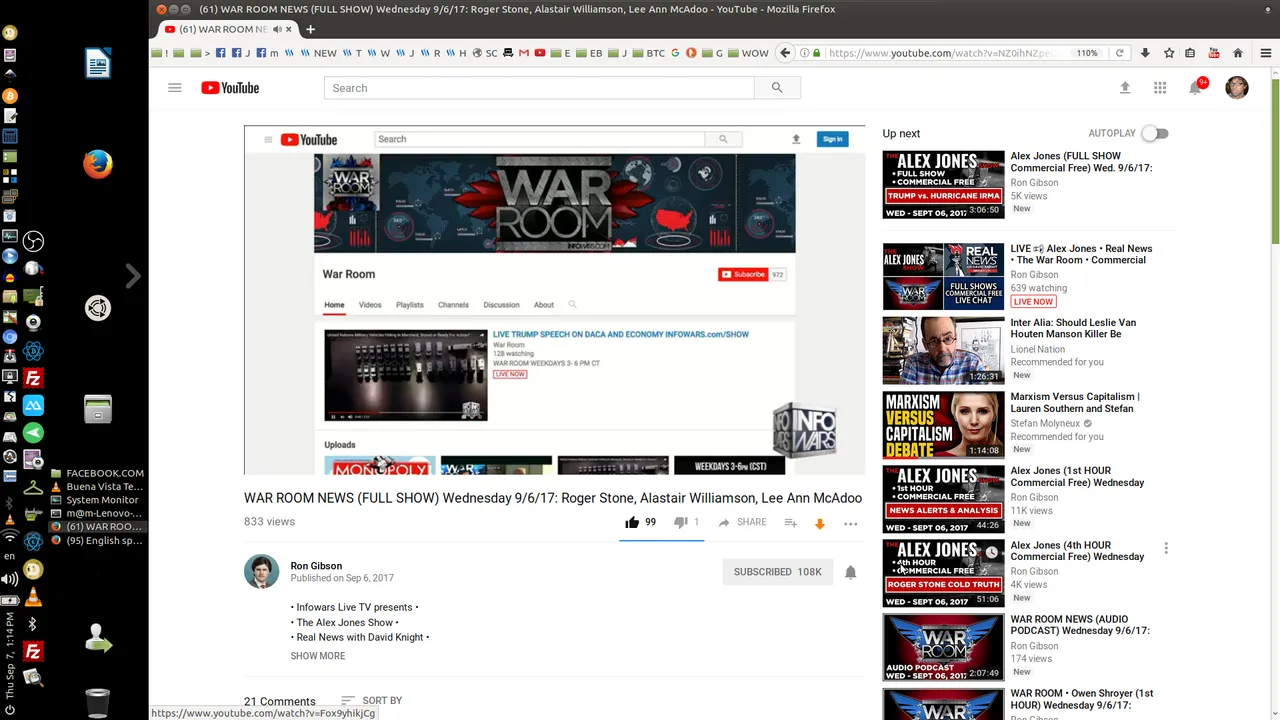Expand description with Show More

(x=318, y=656)
